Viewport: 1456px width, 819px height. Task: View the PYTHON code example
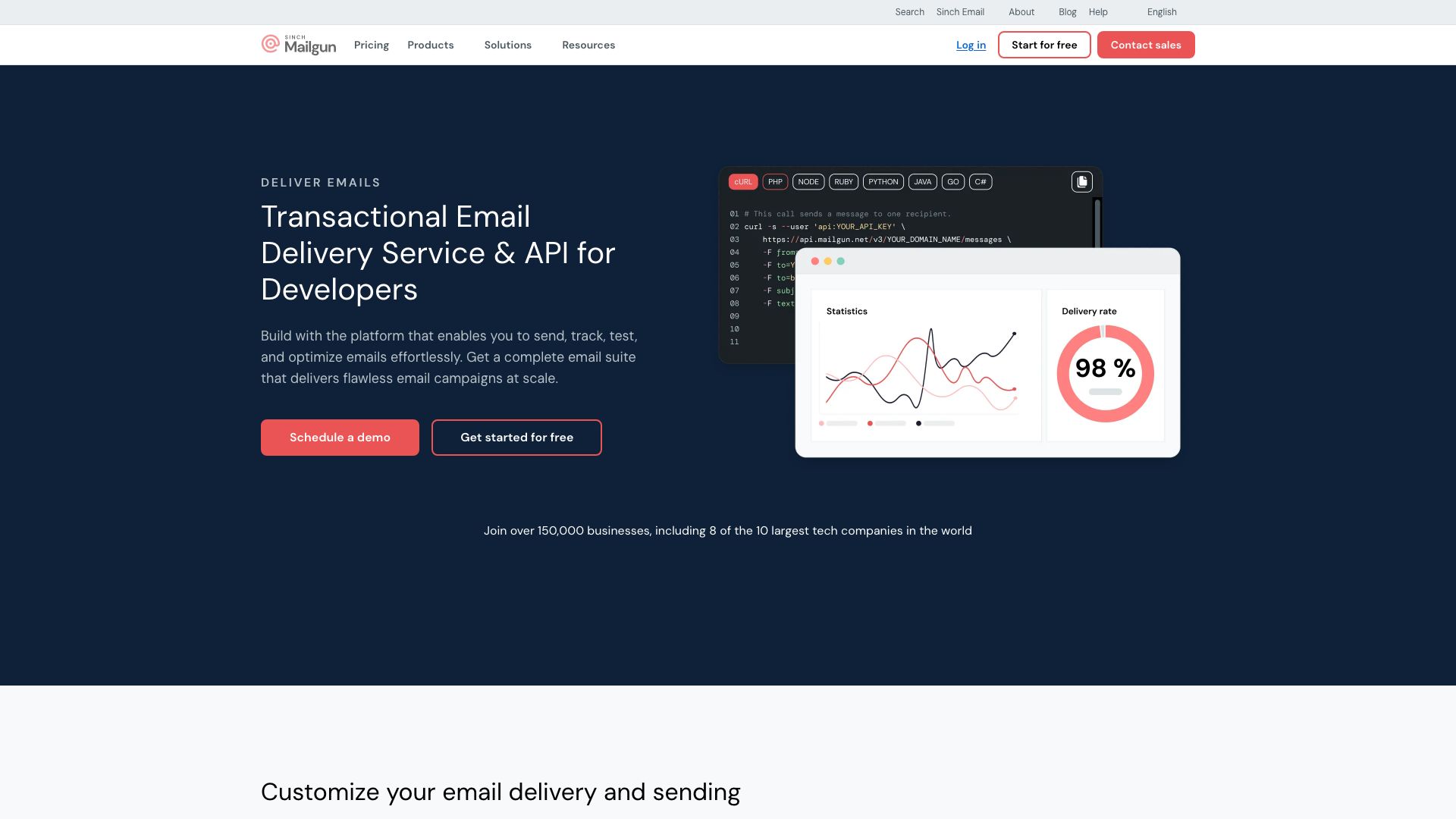(883, 182)
